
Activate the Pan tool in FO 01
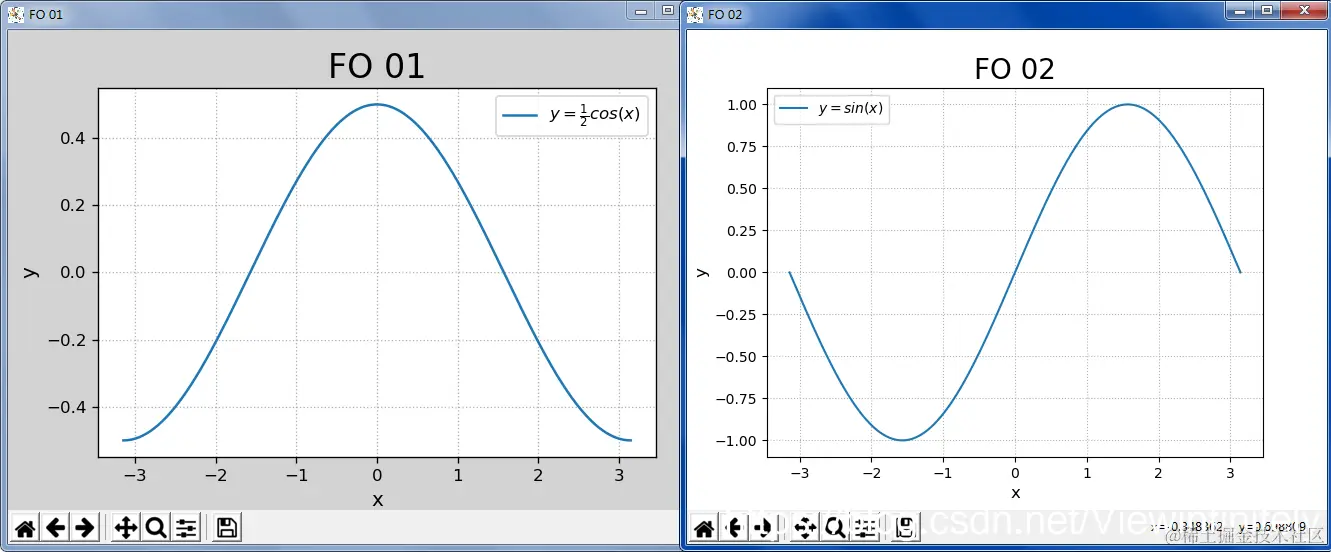[x=126, y=527]
